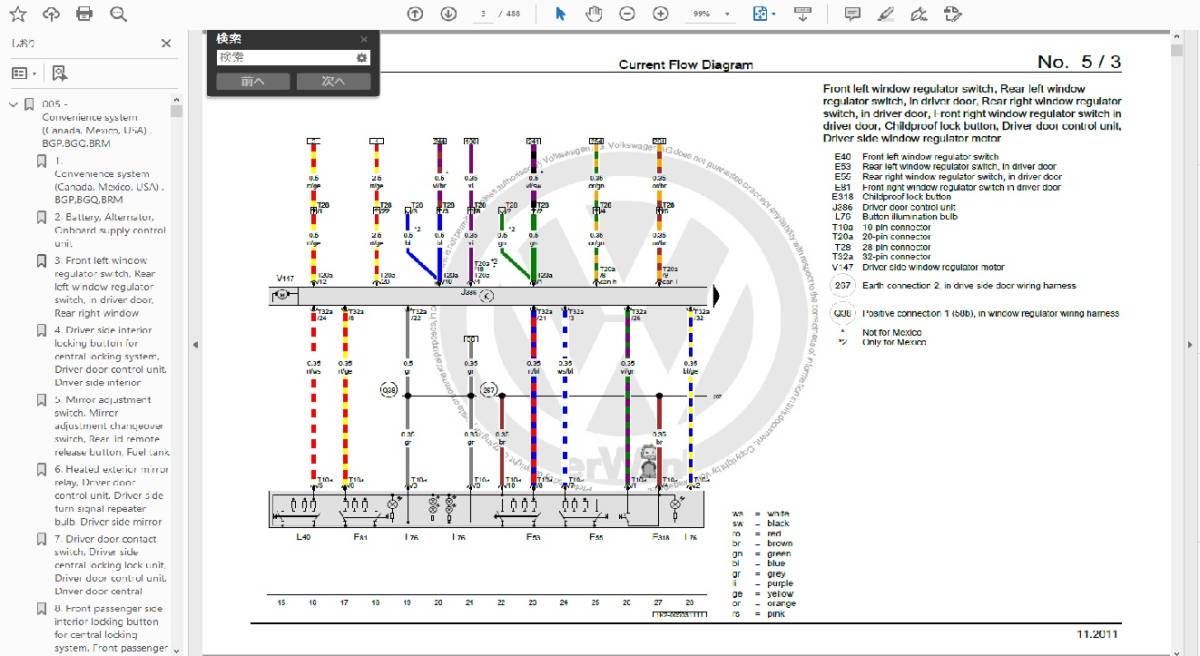The height and width of the screenshot is (656, 1200).
Task: Go to previous page arrow
Action: pos(416,14)
